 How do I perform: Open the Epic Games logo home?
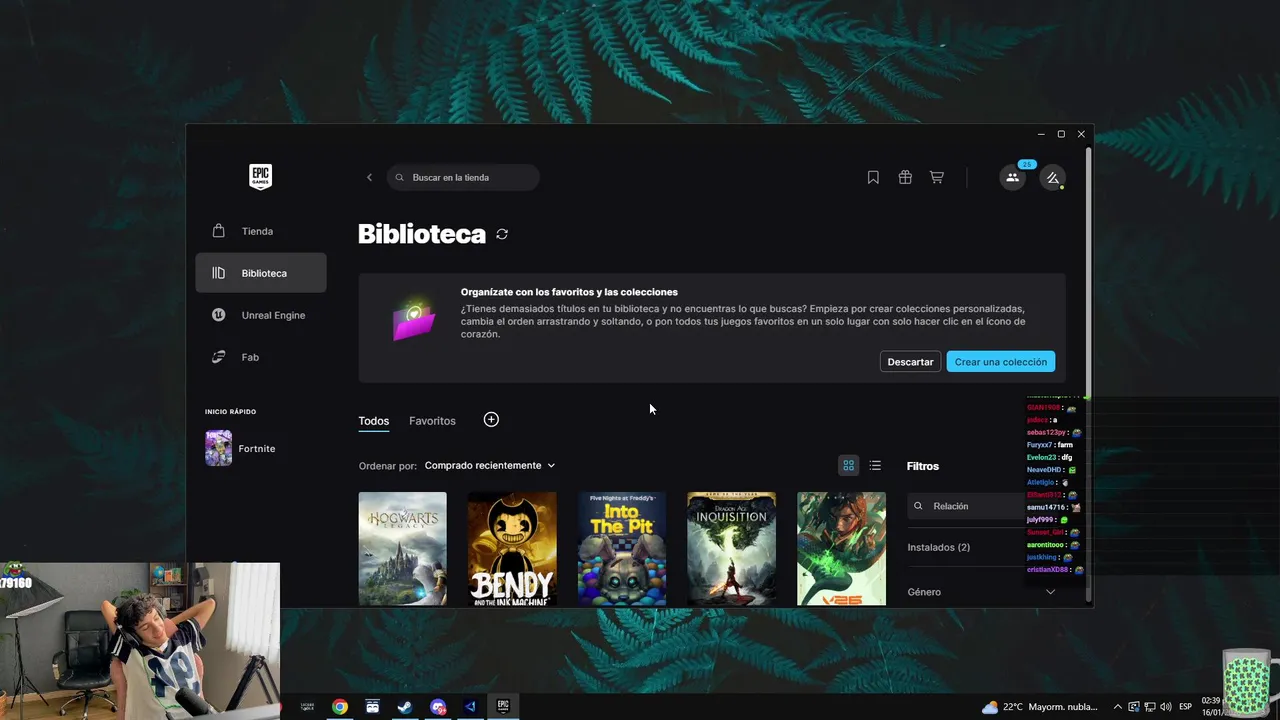click(x=260, y=177)
